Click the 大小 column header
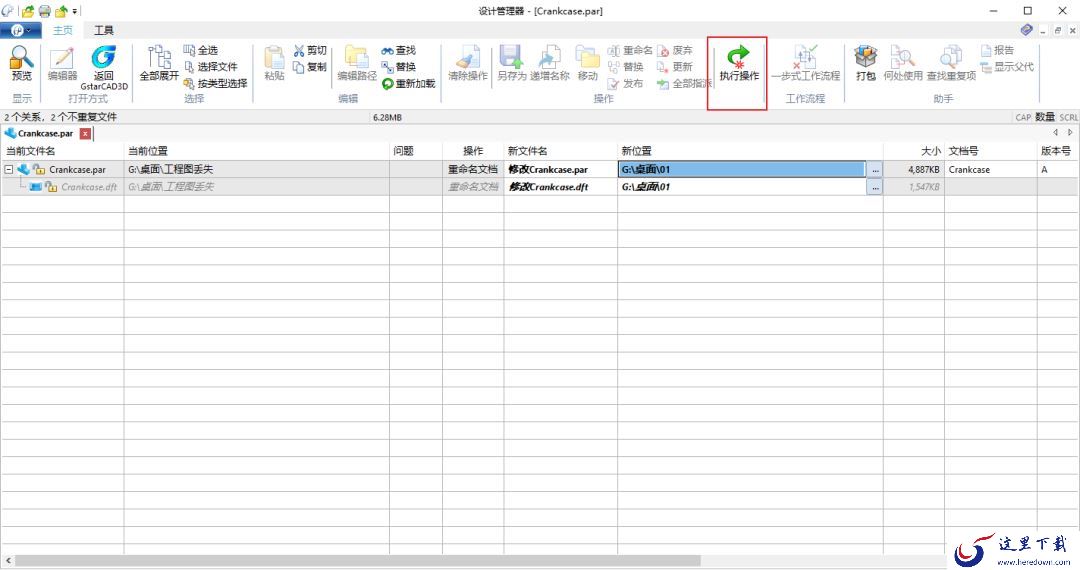 [913, 151]
